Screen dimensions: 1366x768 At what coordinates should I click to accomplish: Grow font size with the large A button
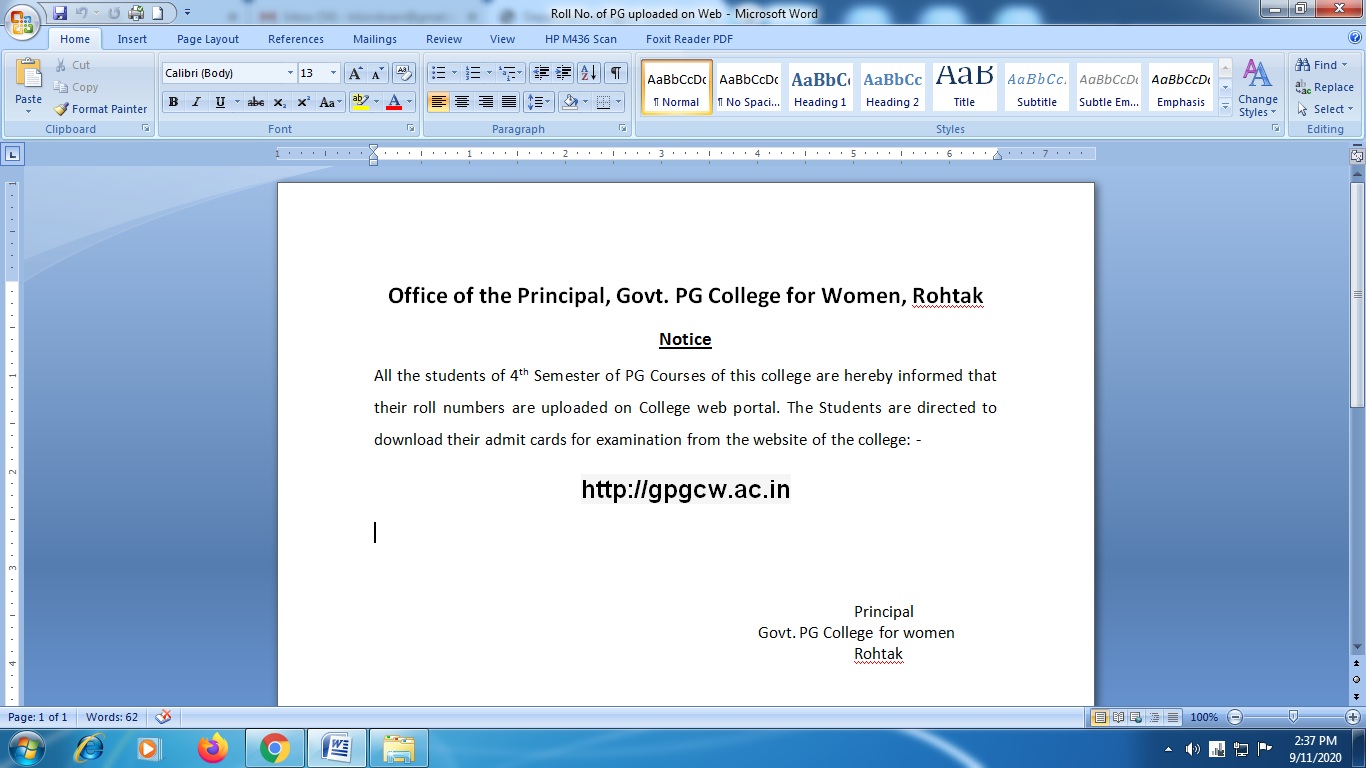click(355, 73)
